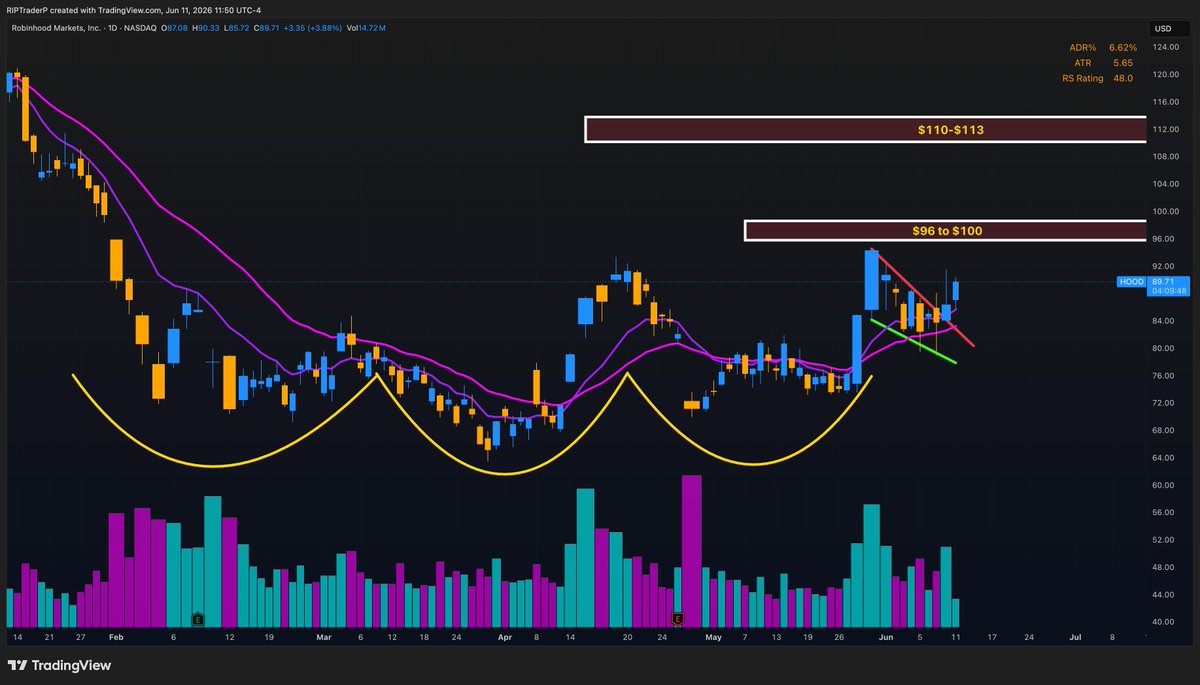Click the ADR% 6.62% indicator value
This screenshot has height=685, width=1200.
coord(1123,46)
